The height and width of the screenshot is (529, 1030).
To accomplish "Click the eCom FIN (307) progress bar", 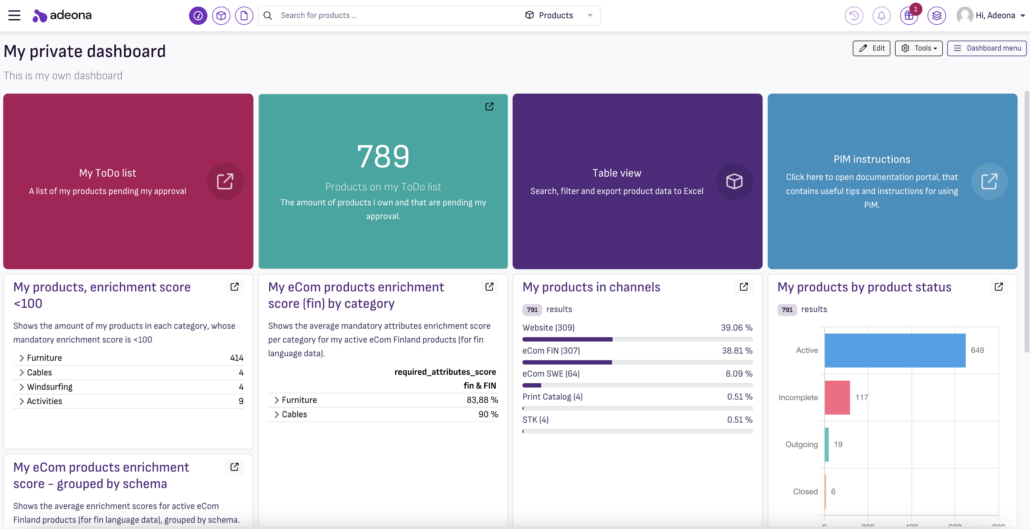I will click(637, 362).
